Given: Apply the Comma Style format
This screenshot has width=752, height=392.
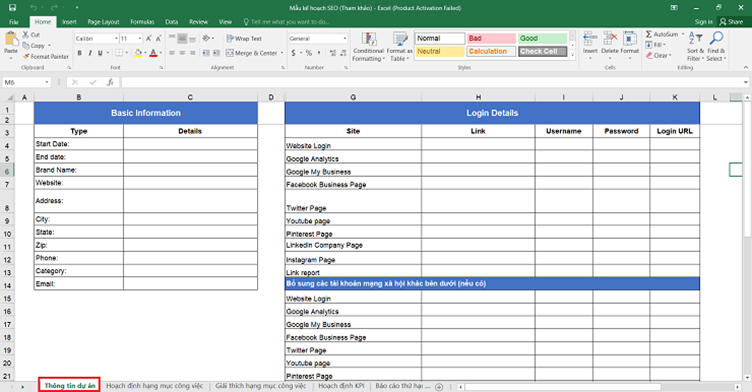Looking at the screenshot, I should coord(318,53).
